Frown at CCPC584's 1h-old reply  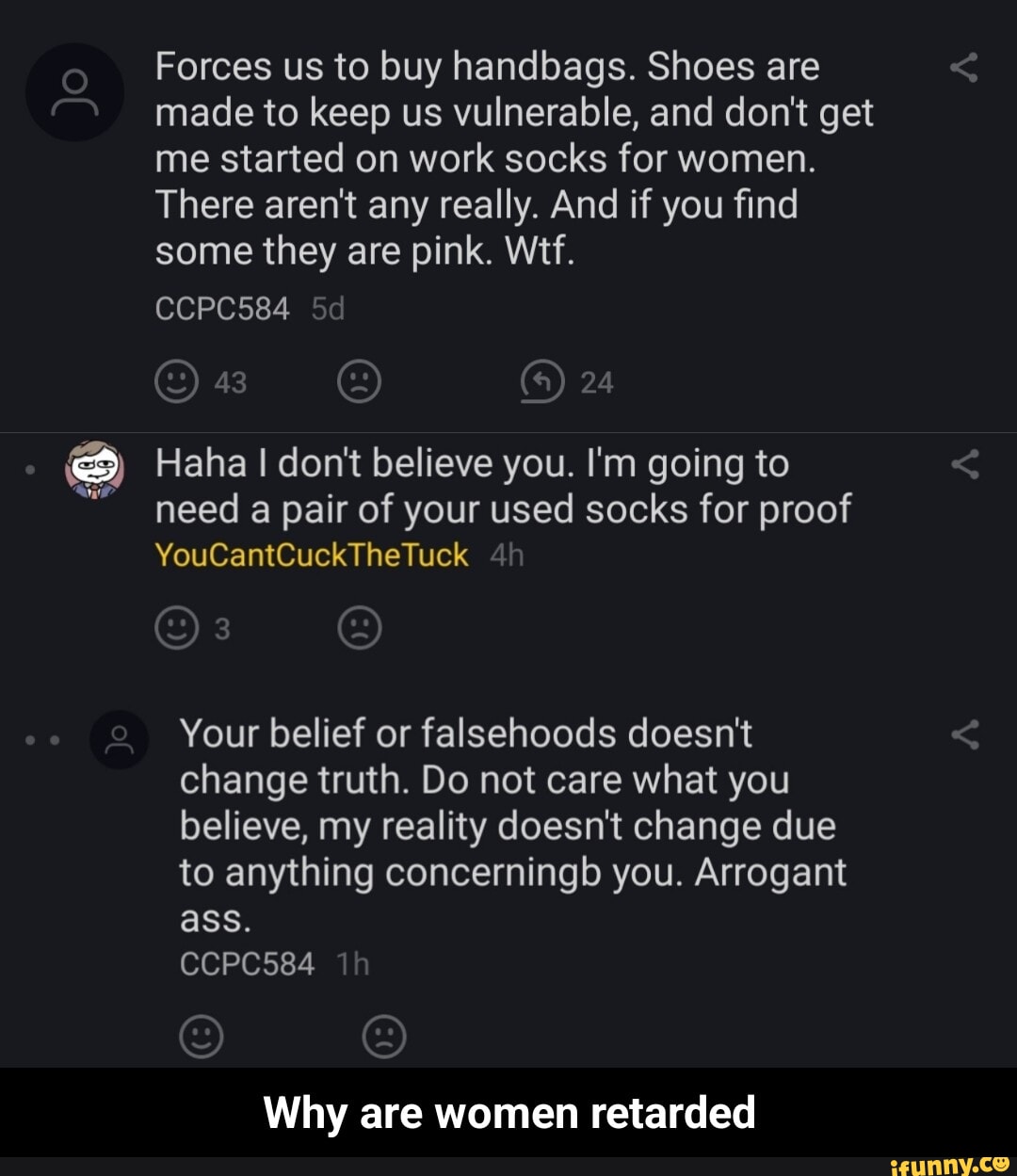pos(384,1037)
